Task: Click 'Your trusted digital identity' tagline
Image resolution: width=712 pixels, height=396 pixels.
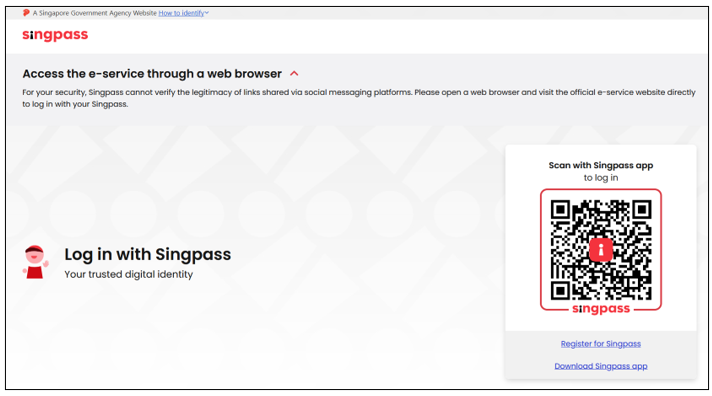Action: coord(129,274)
